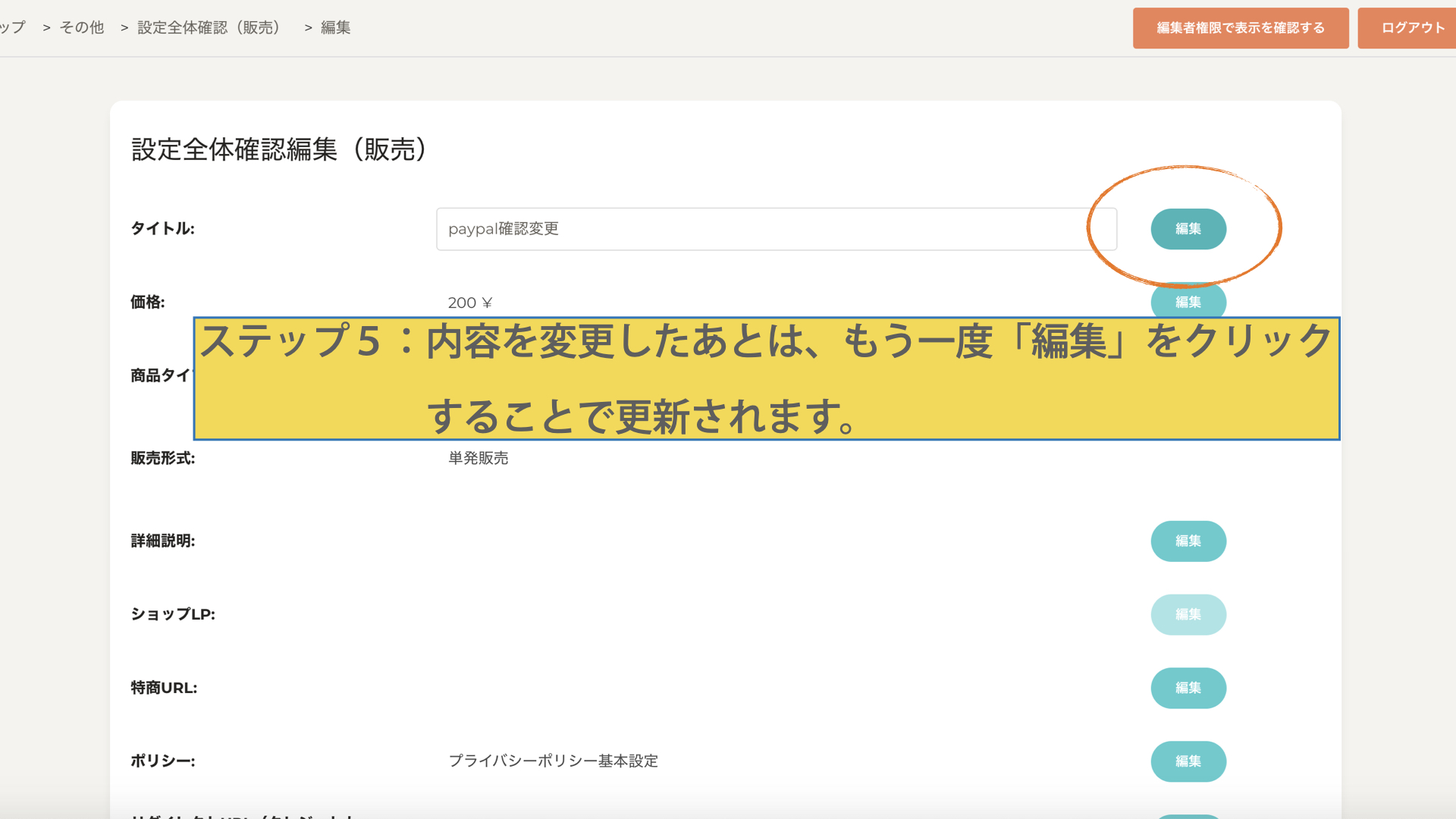The image size is (1456, 819).
Task: Click プライバシーポリシー基本設定 policy value
Action: click(x=553, y=761)
